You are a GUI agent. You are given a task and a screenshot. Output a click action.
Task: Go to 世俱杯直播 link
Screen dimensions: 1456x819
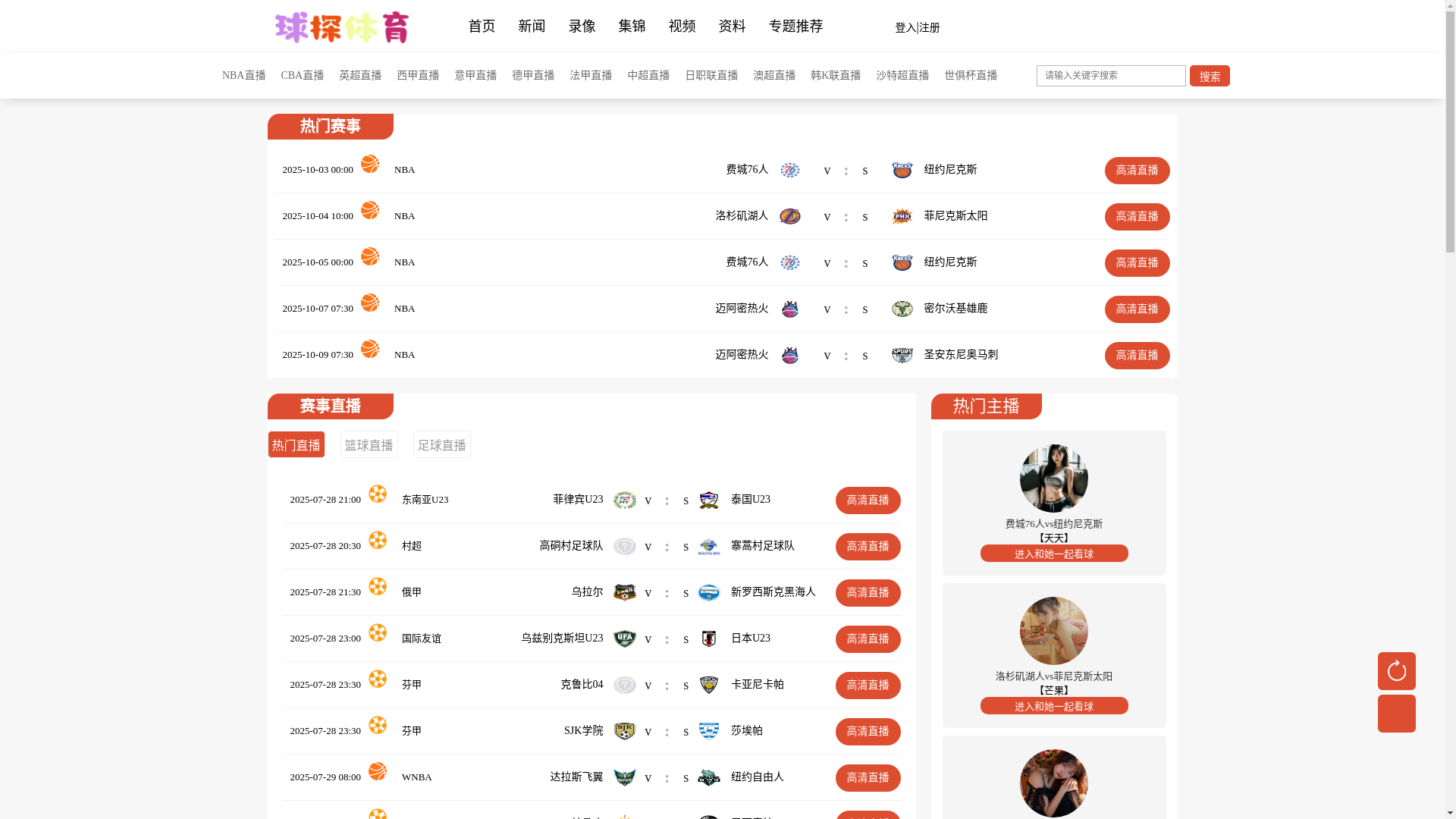point(971,76)
